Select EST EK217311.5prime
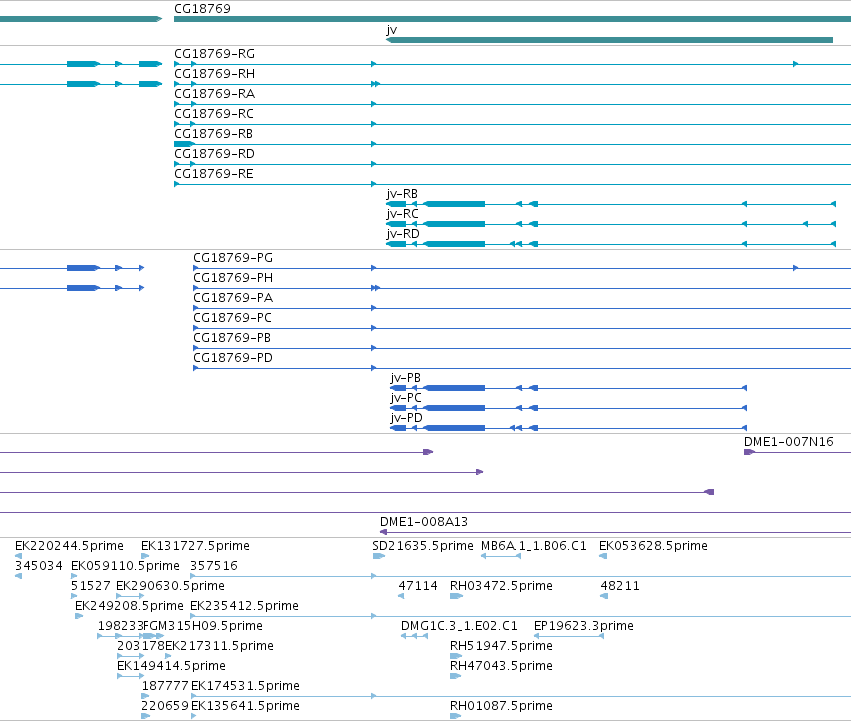851x721 pixels. tap(219, 646)
